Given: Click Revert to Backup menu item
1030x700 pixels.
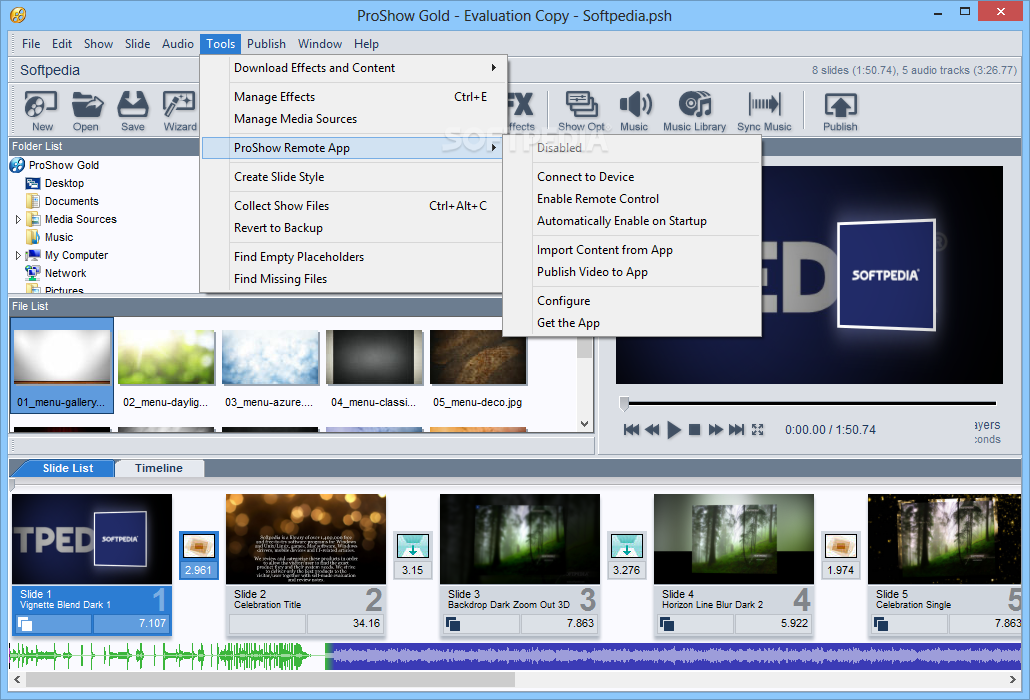Looking at the screenshot, I should (x=353, y=228).
